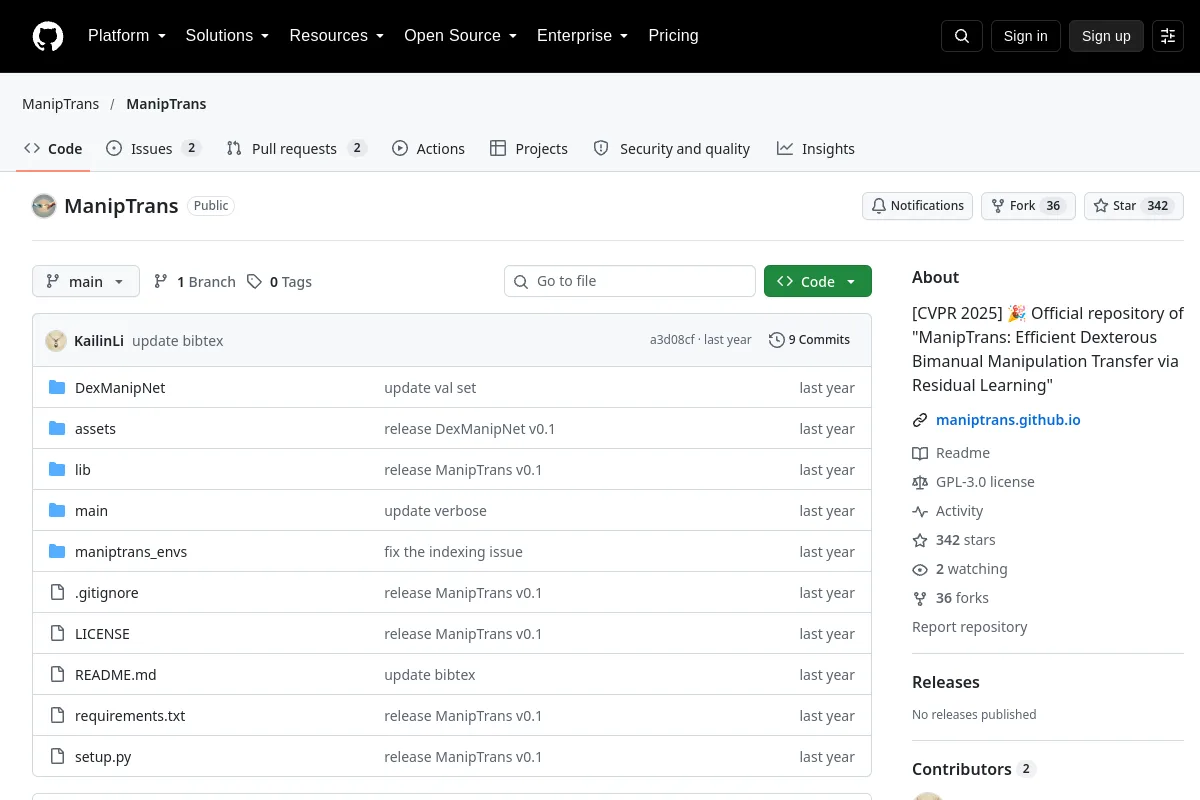
Task: Switch to the Pull requests tab
Action: [297, 149]
